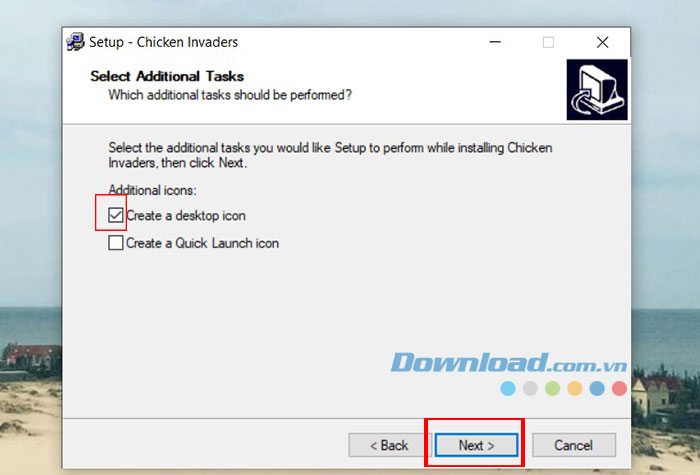Screen dimensions: 700x475
Task: Select the pink-red dot under watermark
Action: point(619,388)
